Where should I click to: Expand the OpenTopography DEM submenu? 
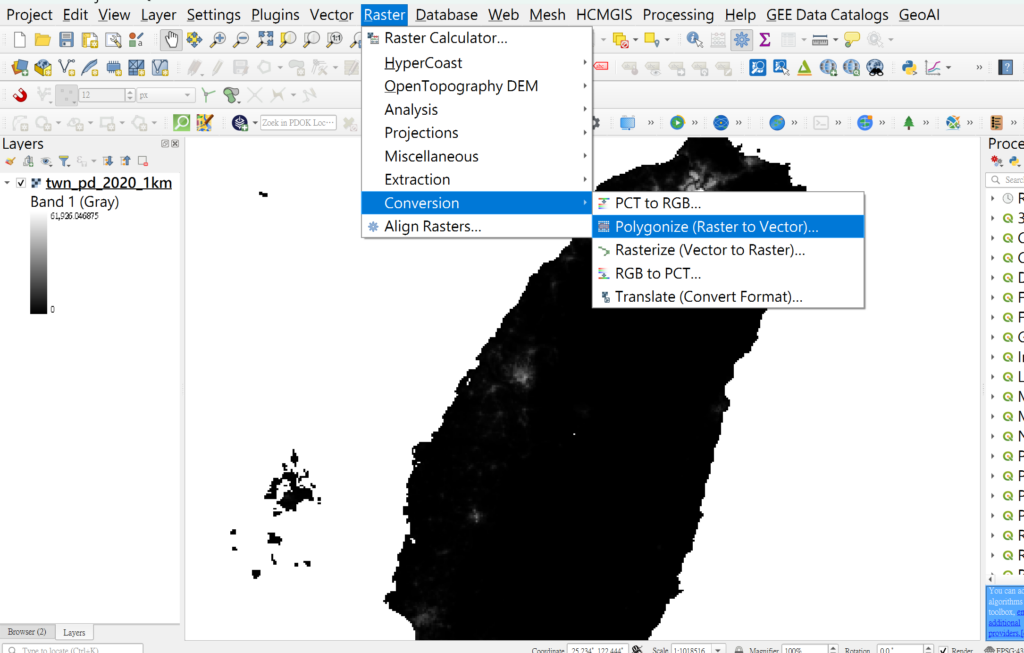[x=477, y=86]
